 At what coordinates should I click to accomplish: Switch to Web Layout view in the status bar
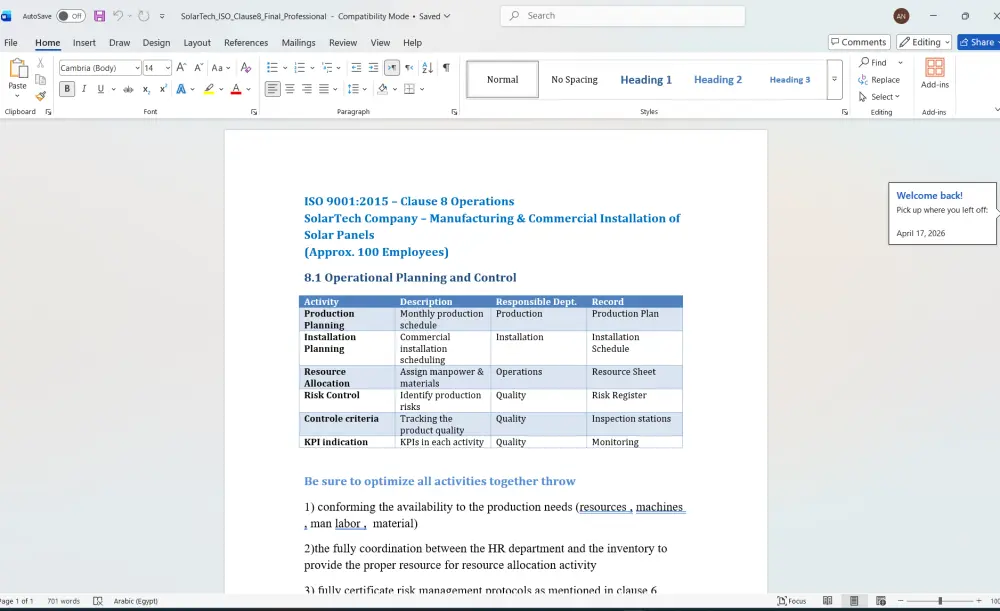[x=881, y=601]
